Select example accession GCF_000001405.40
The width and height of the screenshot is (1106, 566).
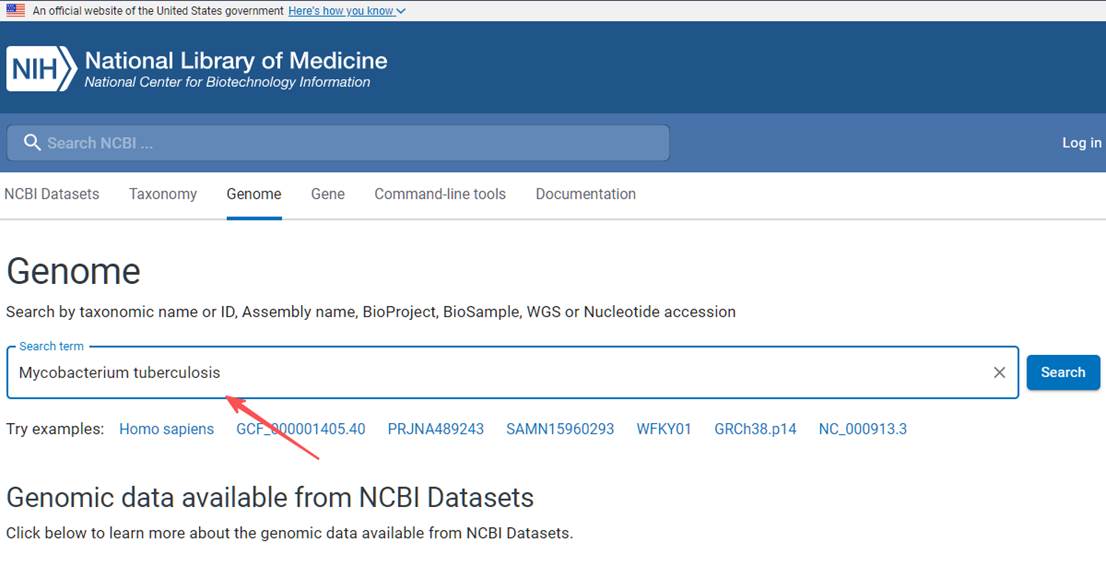tap(301, 429)
